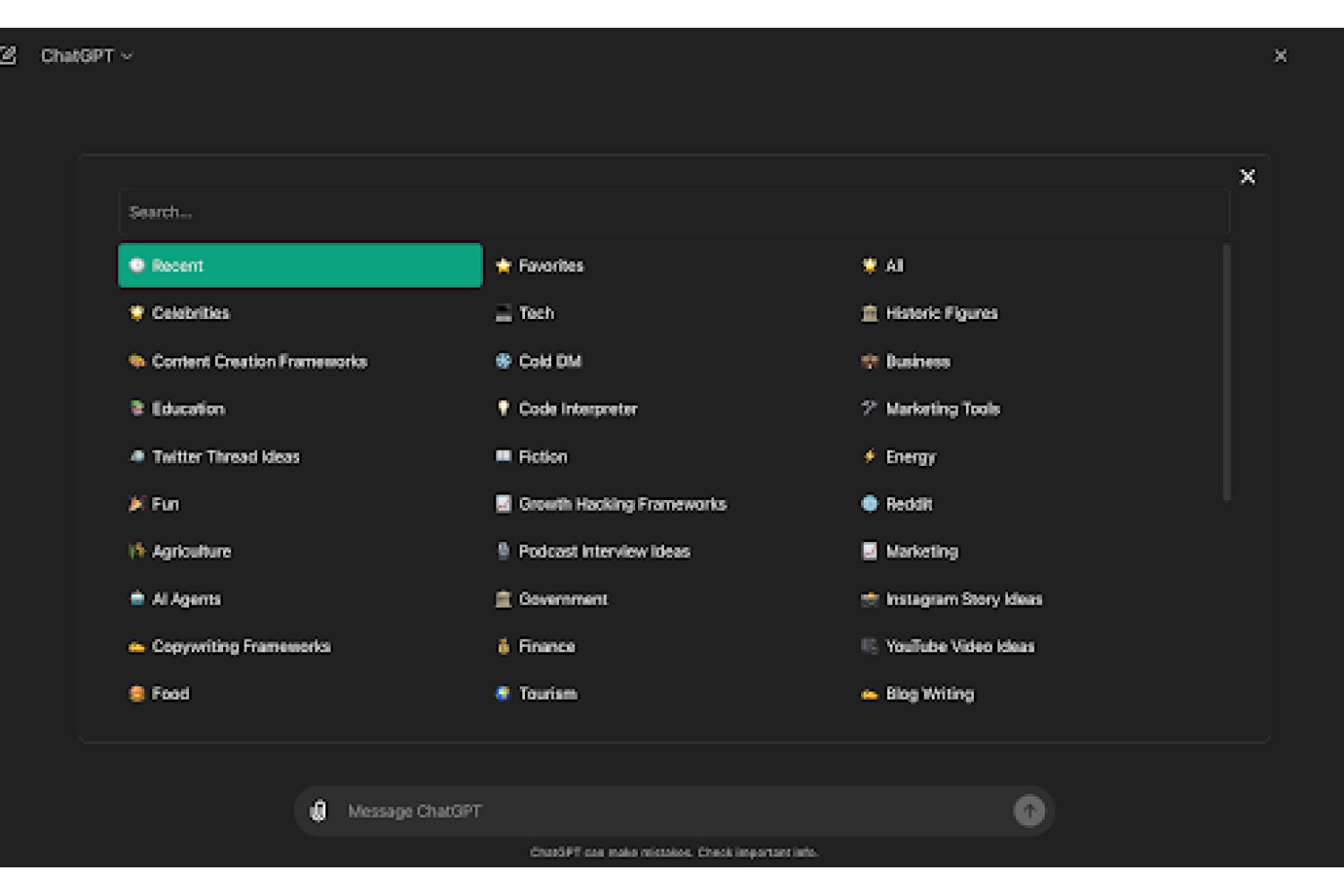The image size is (1344, 896).
Task: Click the Food burger icon
Action: pyautogui.click(x=137, y=694)
